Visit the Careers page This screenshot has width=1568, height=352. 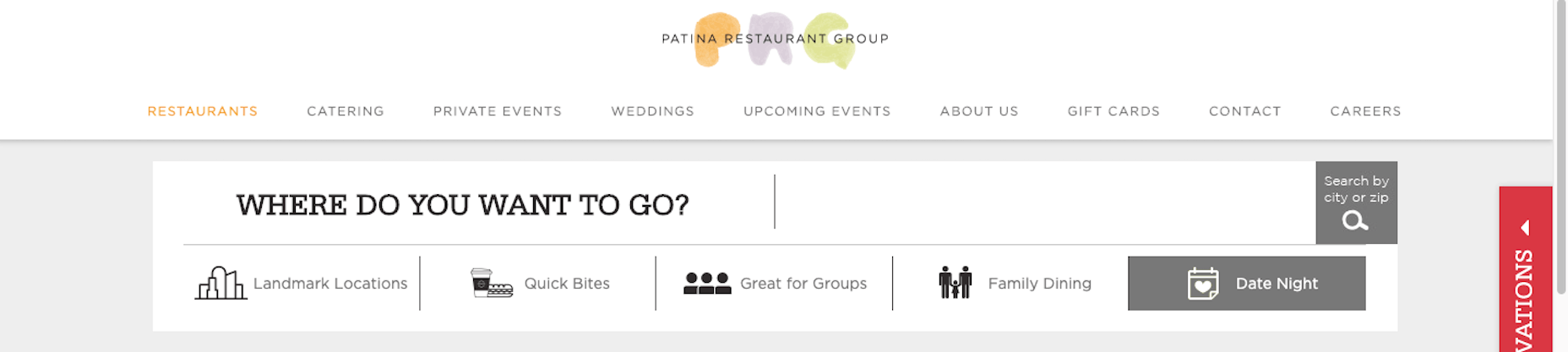1365,111
